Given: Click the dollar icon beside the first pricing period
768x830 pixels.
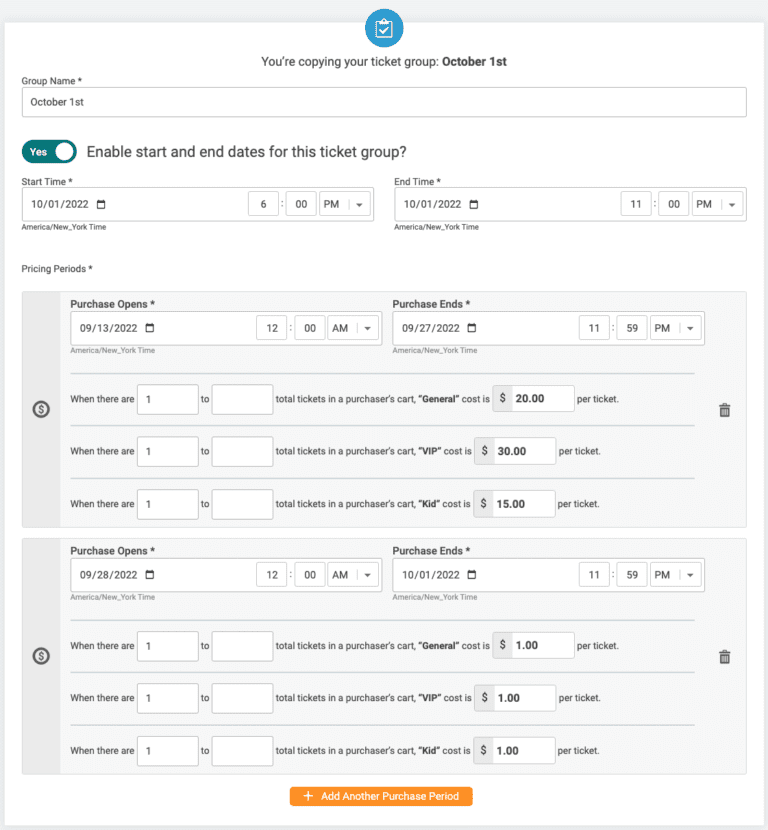Looking at the screenshot, I should [x=39, y=407].
